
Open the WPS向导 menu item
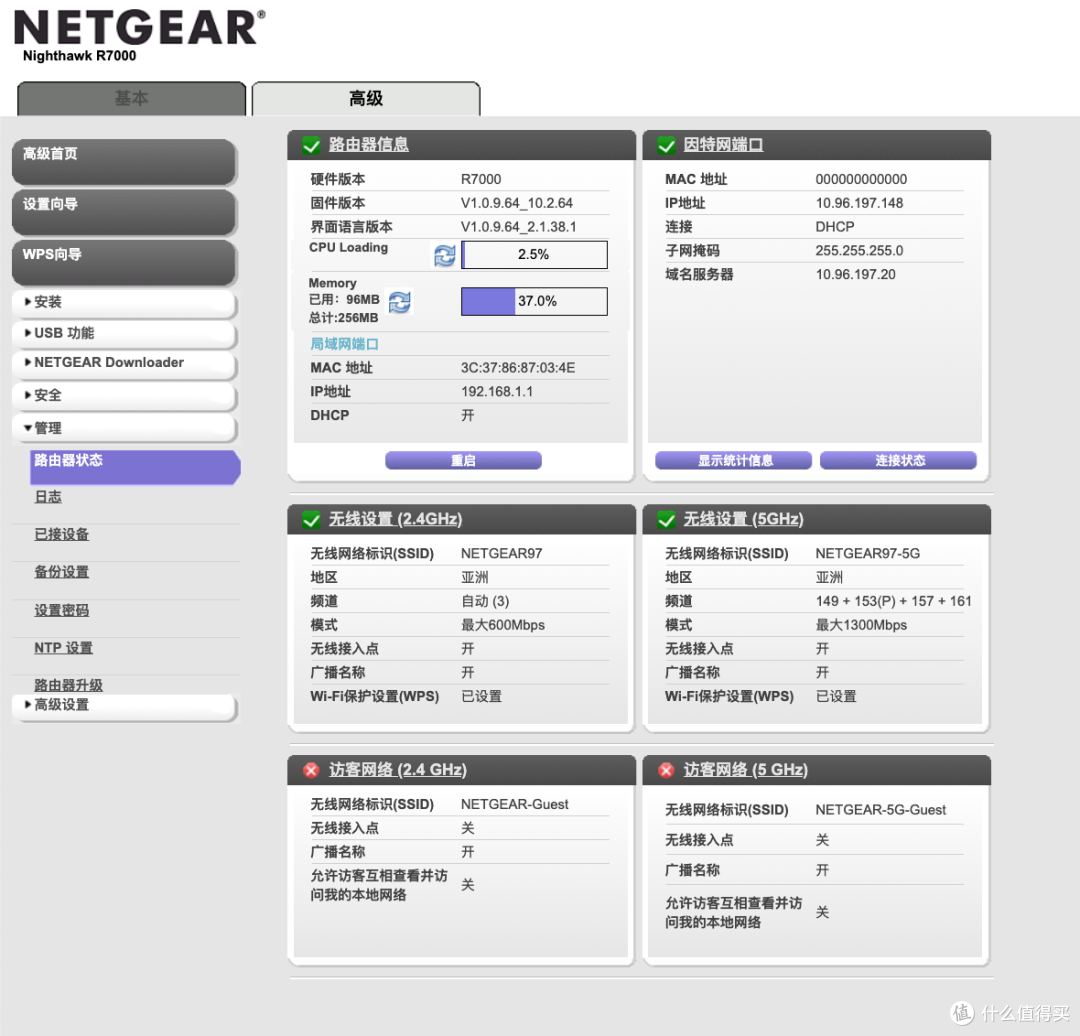pyautogui.click(x=124, y=262)
